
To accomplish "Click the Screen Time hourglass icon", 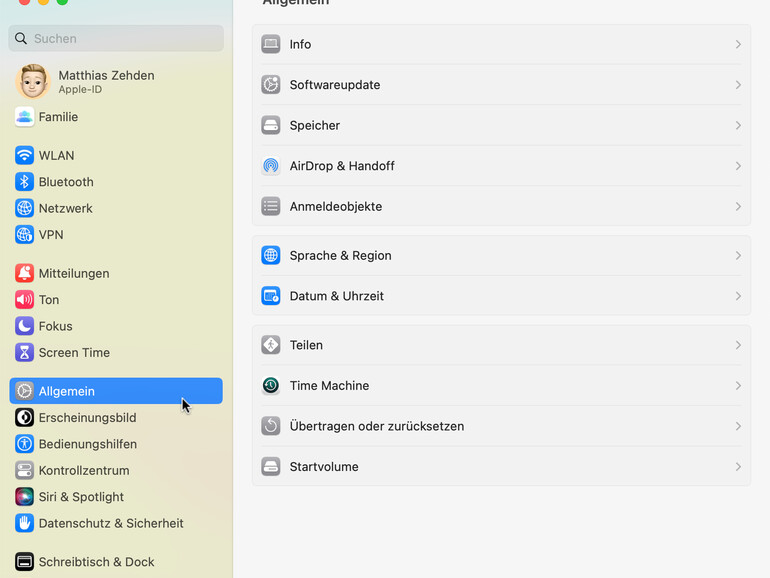I will pyautogui.click(x=24, y=353).
